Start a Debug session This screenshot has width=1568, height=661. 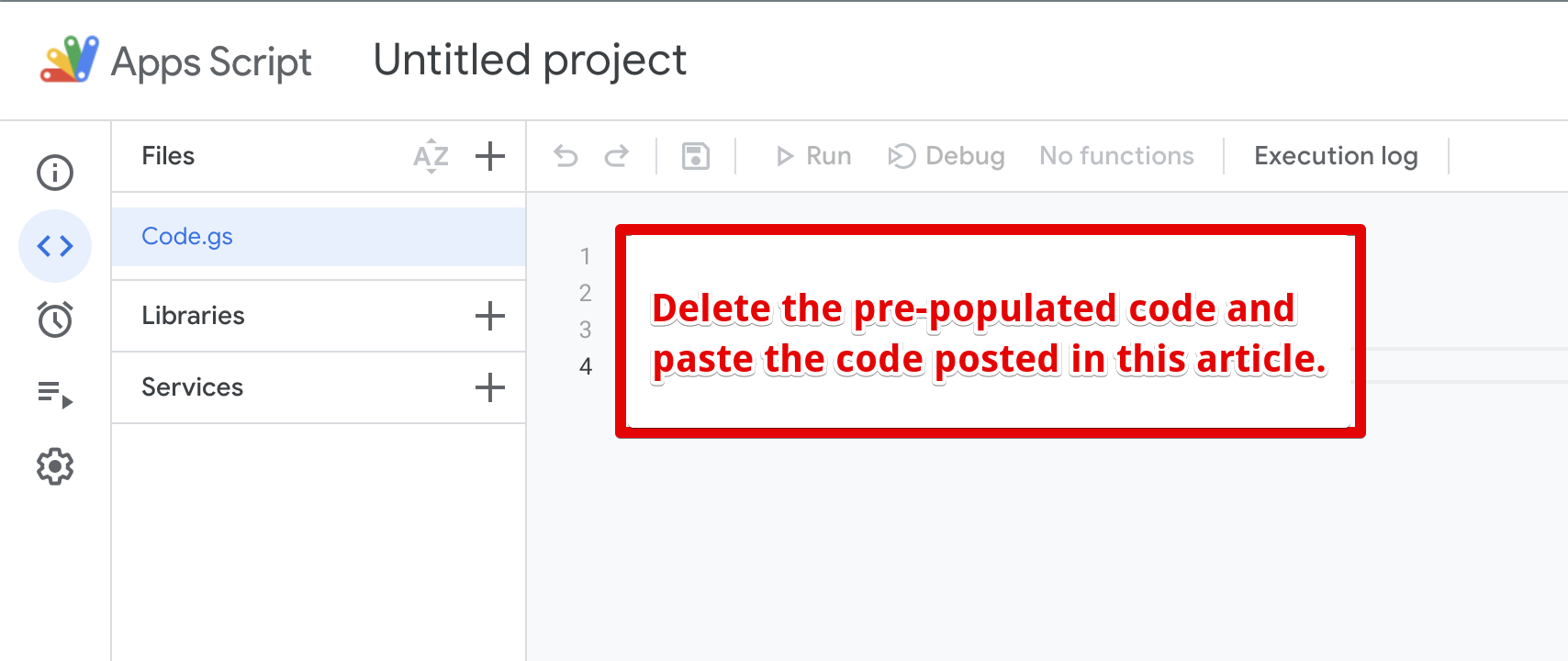pos(946,156)
